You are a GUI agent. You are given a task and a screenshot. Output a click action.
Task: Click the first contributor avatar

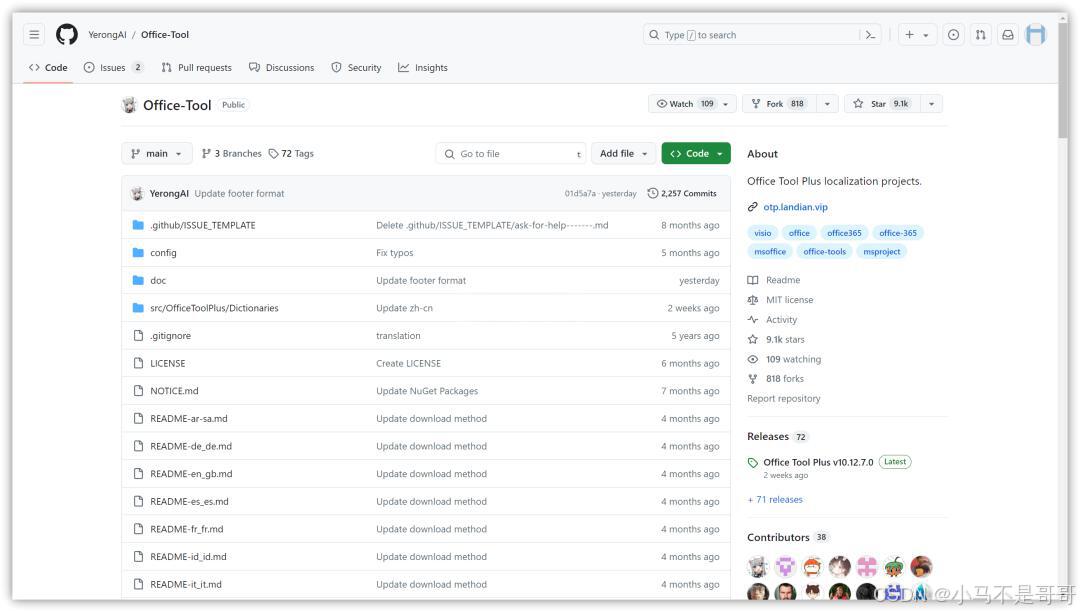point(758,567)
